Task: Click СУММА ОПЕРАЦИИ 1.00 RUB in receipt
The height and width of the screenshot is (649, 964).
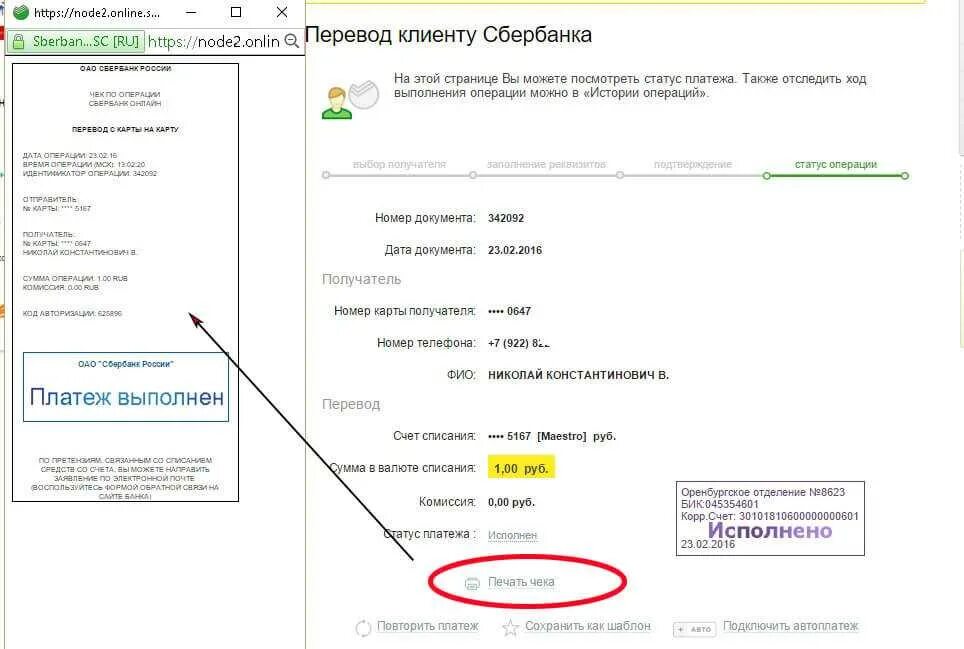Action: click(x=75, y=278)
